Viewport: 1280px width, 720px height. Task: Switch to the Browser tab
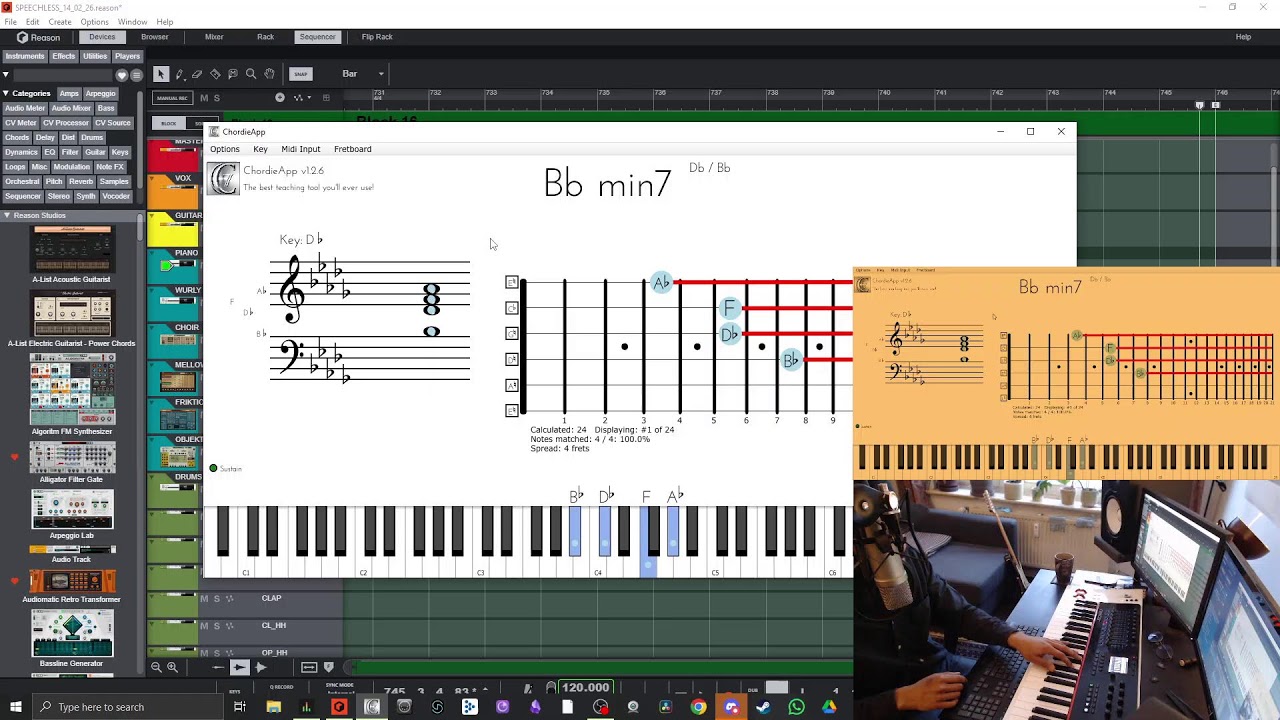pos(155,37)
